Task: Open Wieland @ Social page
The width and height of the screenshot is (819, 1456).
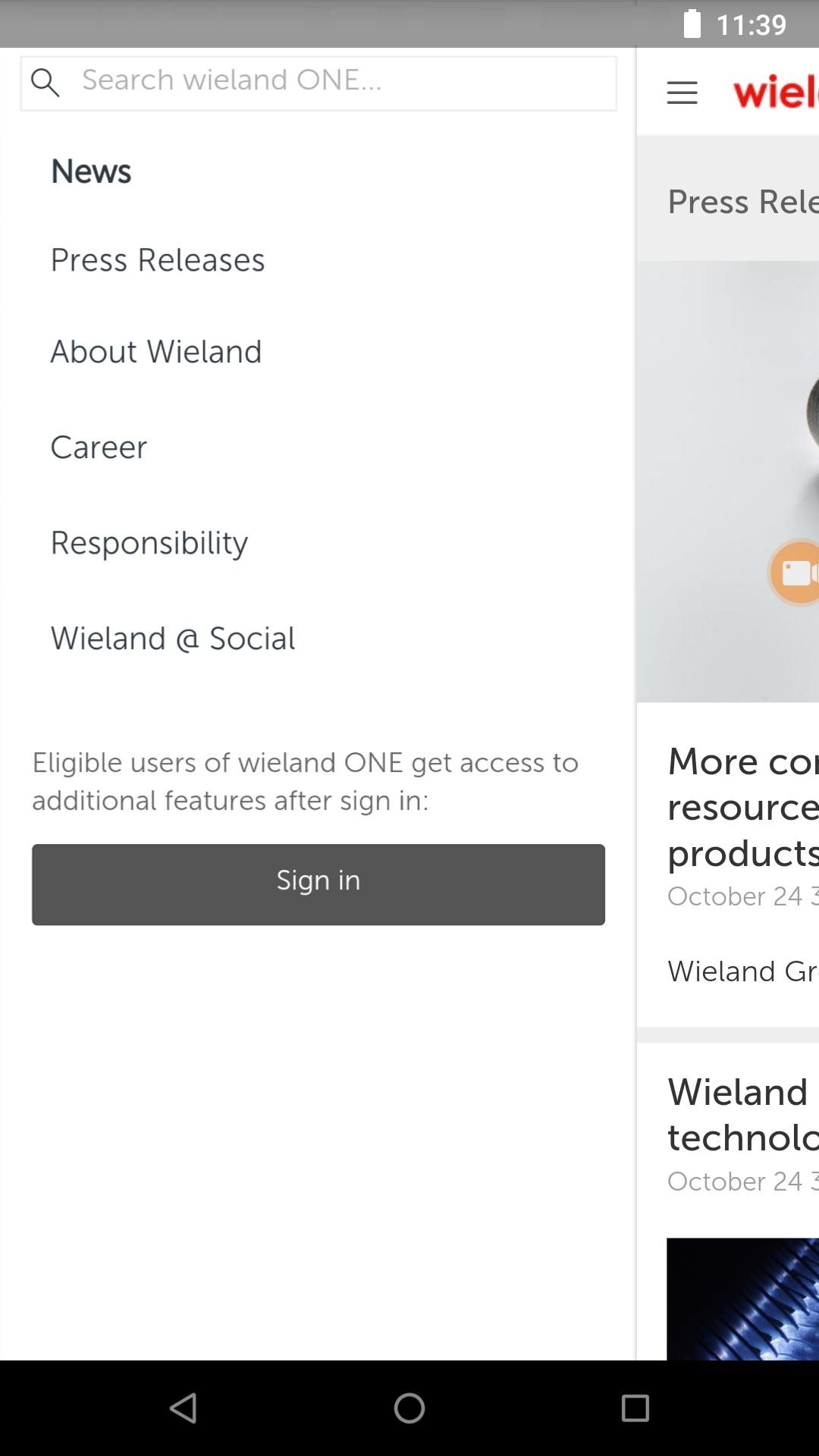Action: pos(173,639)
